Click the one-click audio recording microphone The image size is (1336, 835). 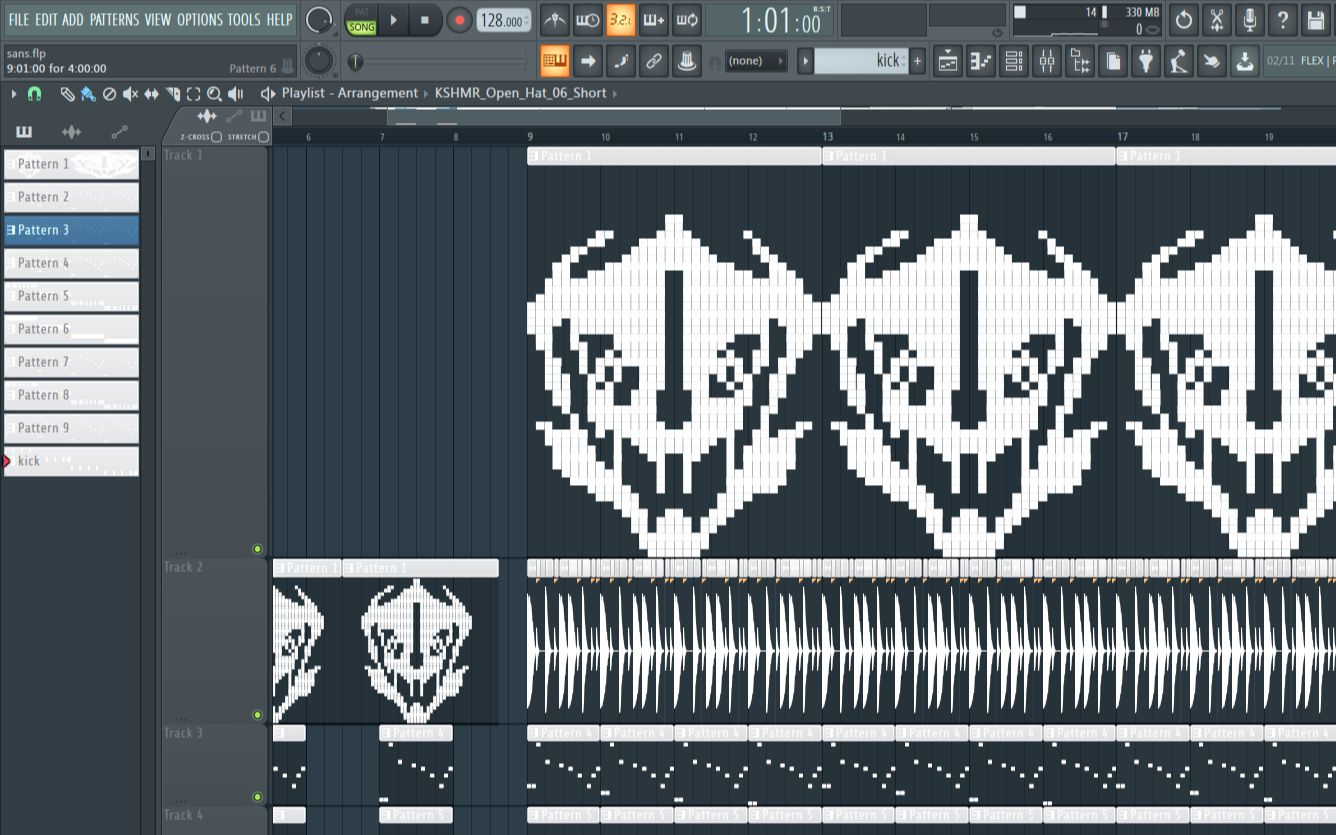pos(1250,20)
